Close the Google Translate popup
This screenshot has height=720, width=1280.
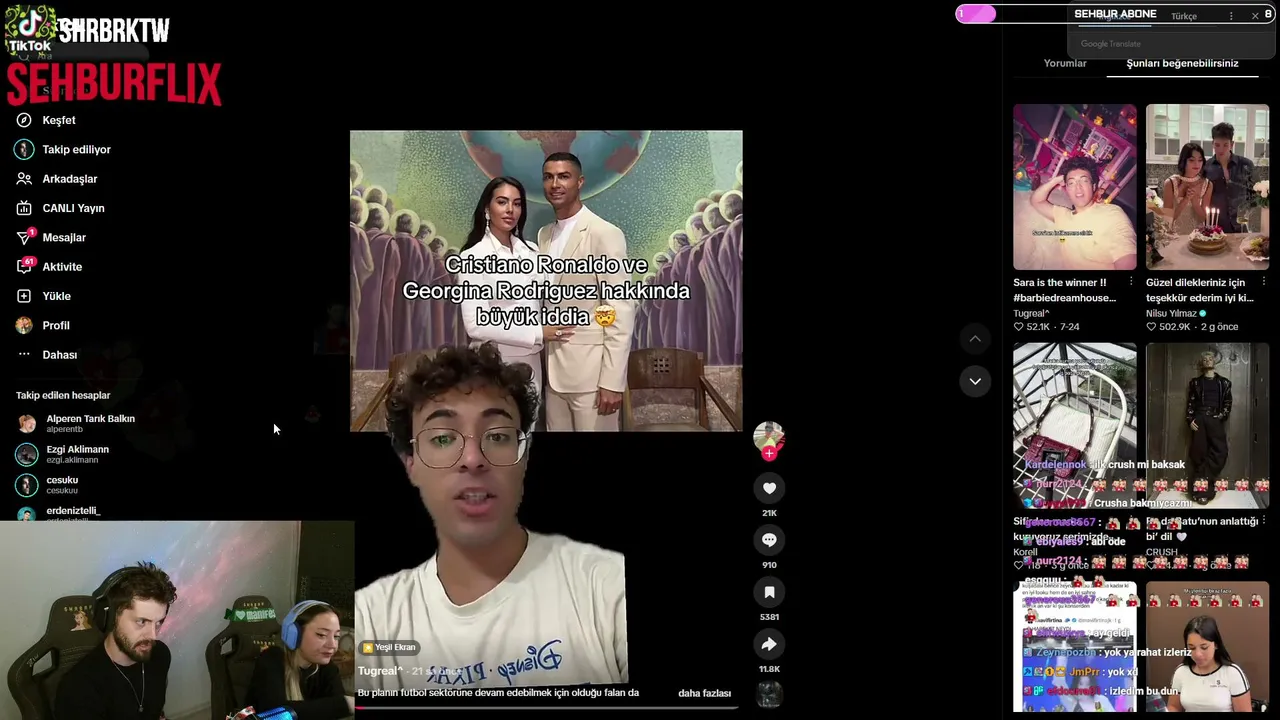coord(1255,16)
